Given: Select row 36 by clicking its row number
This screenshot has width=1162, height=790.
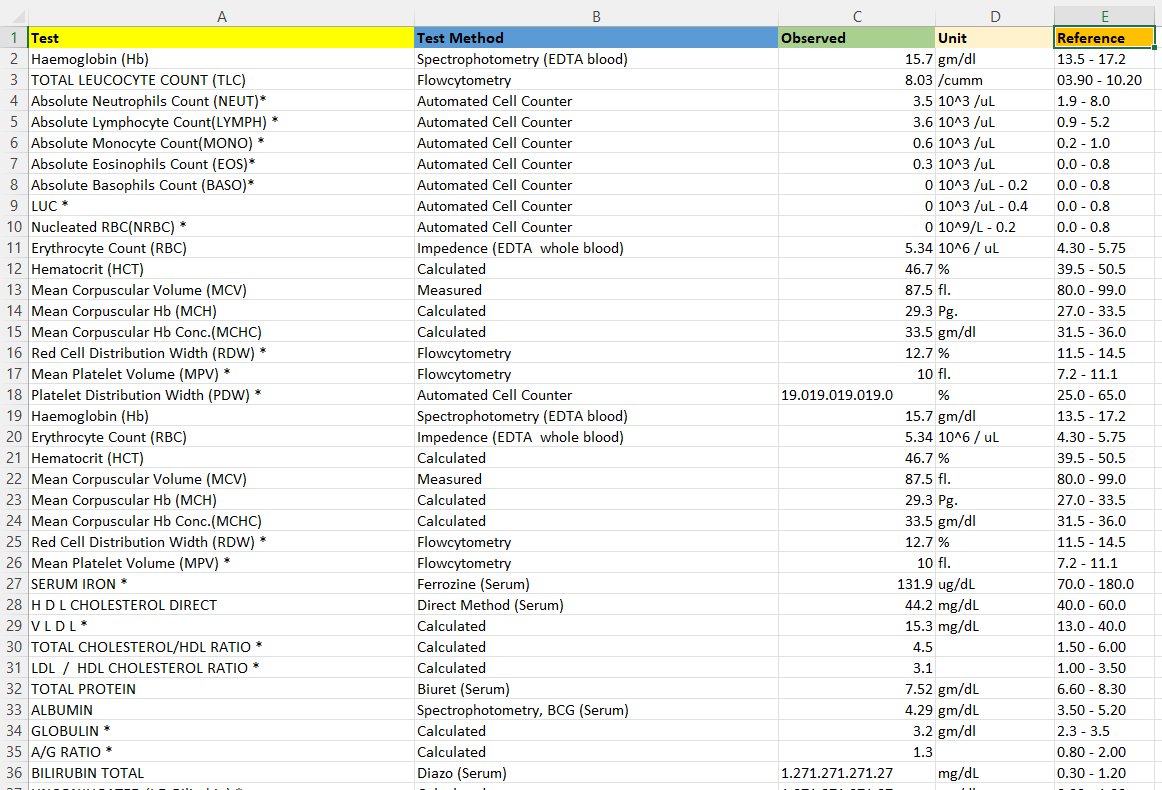Looking at the screenshot, I should (x=13, y=772).
